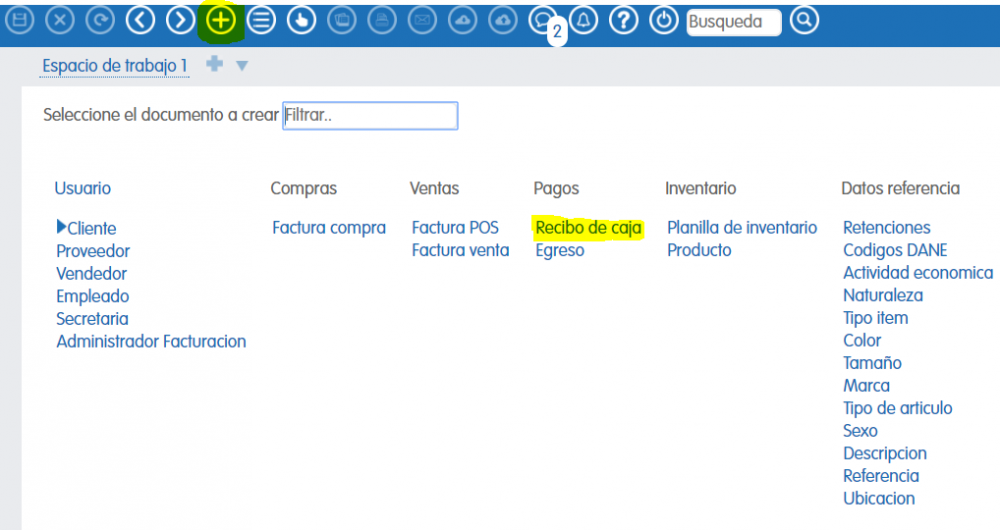Click the Datos referencia heading

(x=901, y=188)
